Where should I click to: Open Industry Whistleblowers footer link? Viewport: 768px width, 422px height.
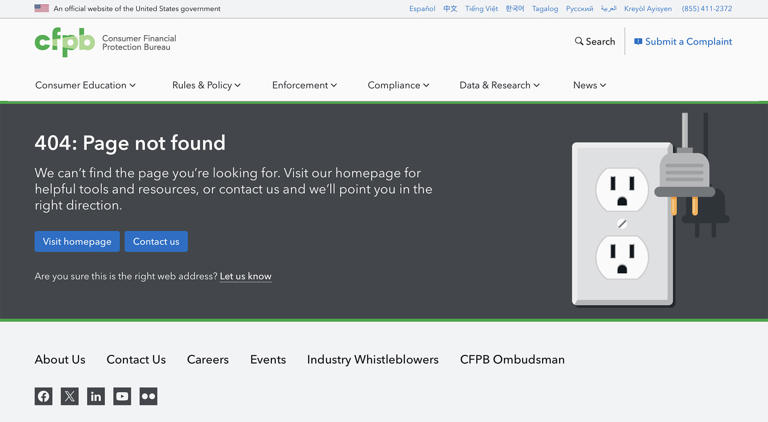pyautogui.click(x=372, y=359)
